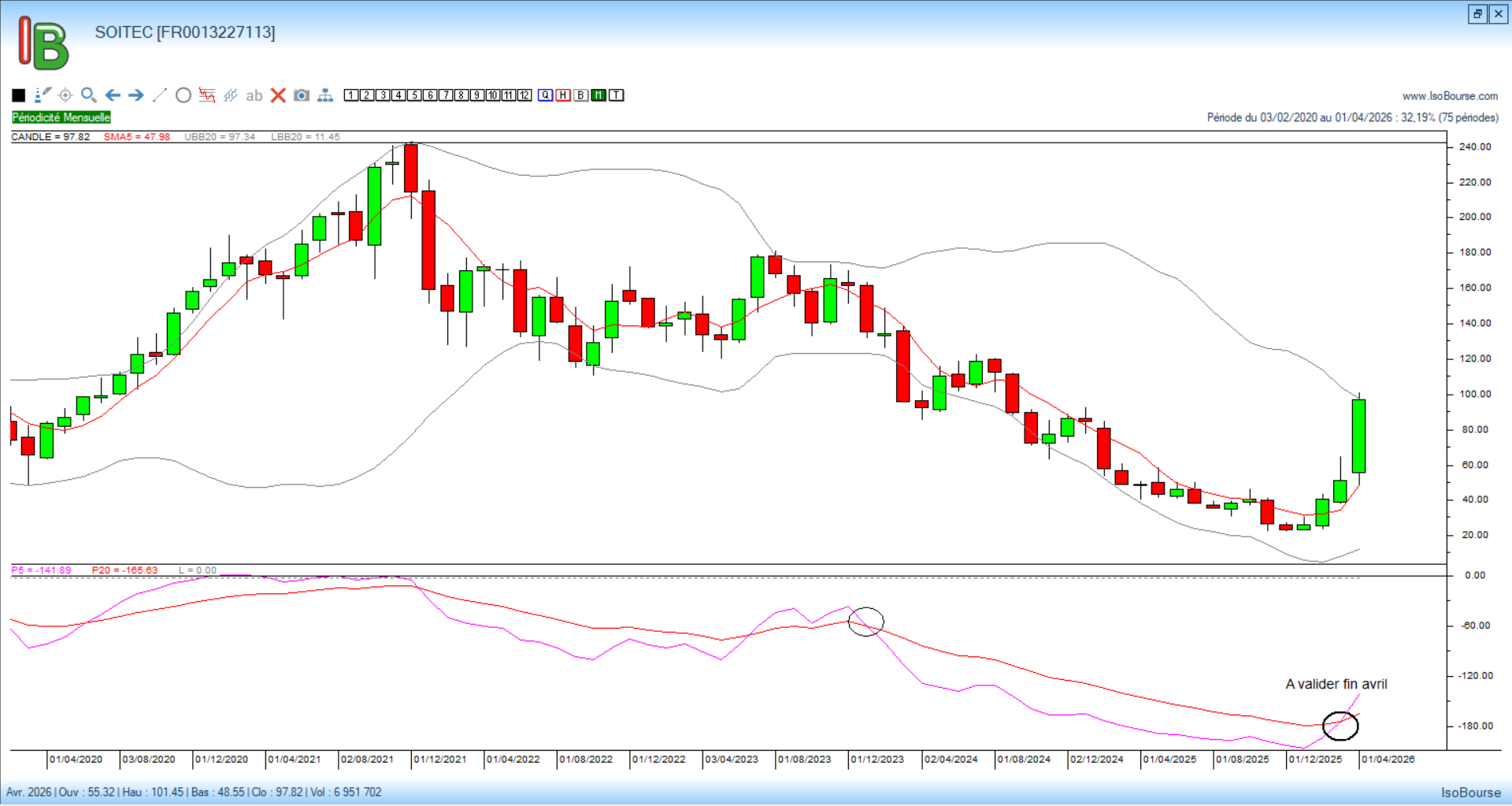Open www.IsoBourse.com link
The image size is (1512, 806).
(x=1450, y=96)
